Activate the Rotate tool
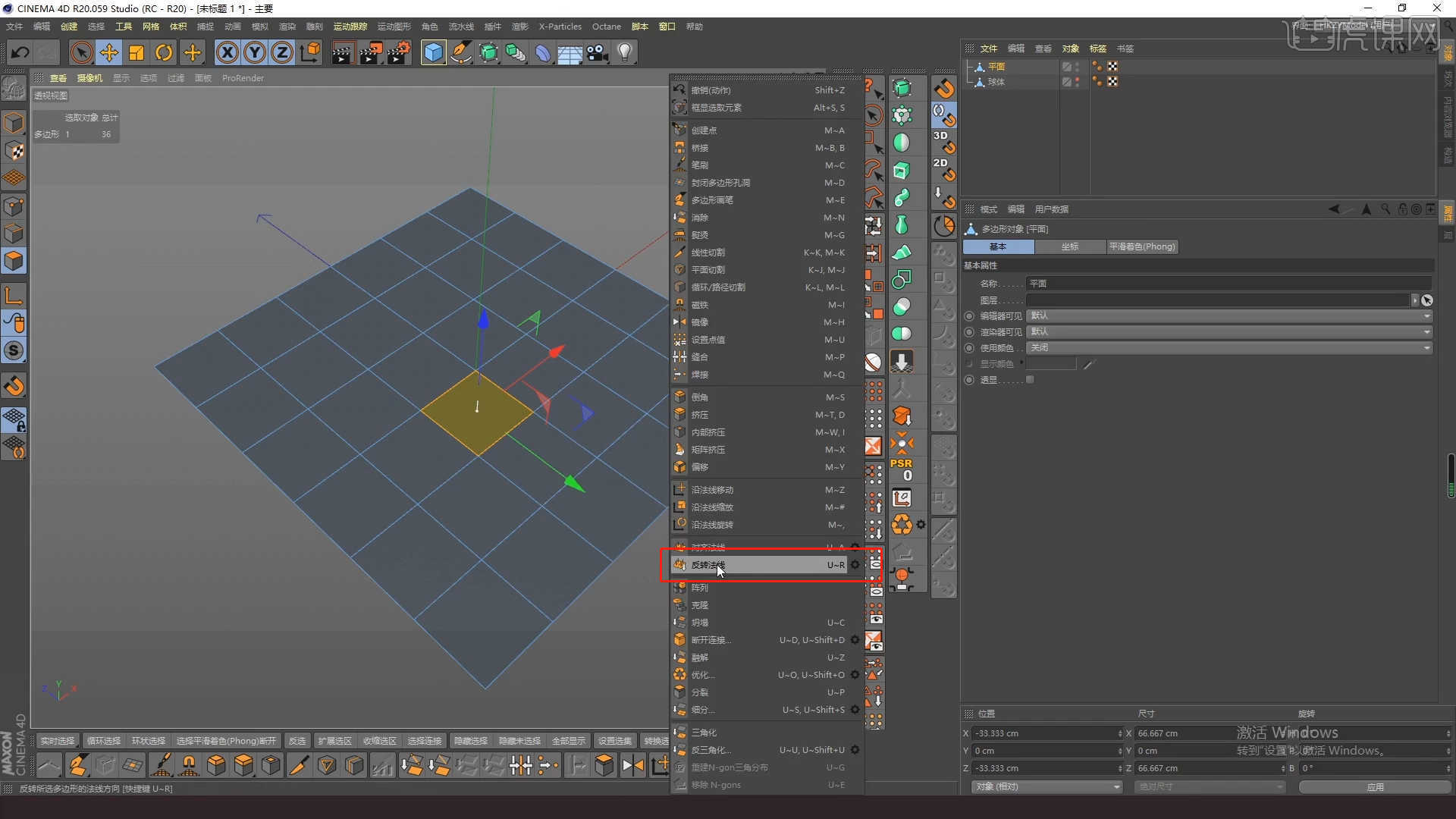 [163, 52]
